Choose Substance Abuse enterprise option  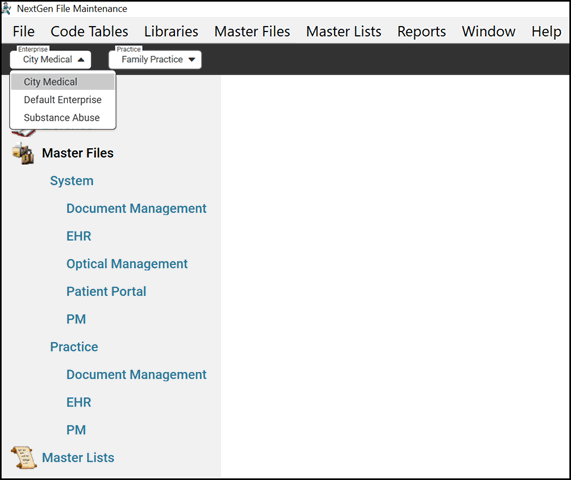coord(62,118)
